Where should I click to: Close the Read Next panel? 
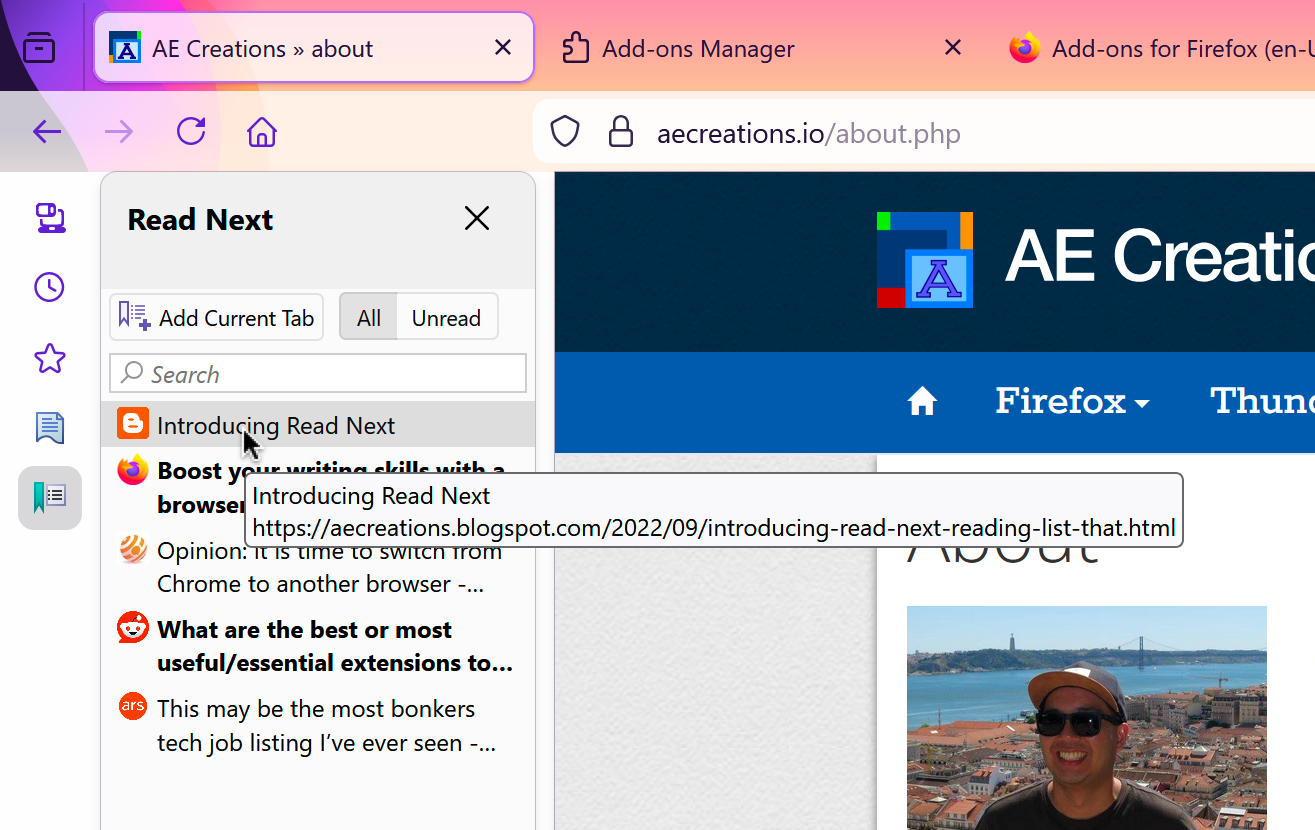(477, 218)
